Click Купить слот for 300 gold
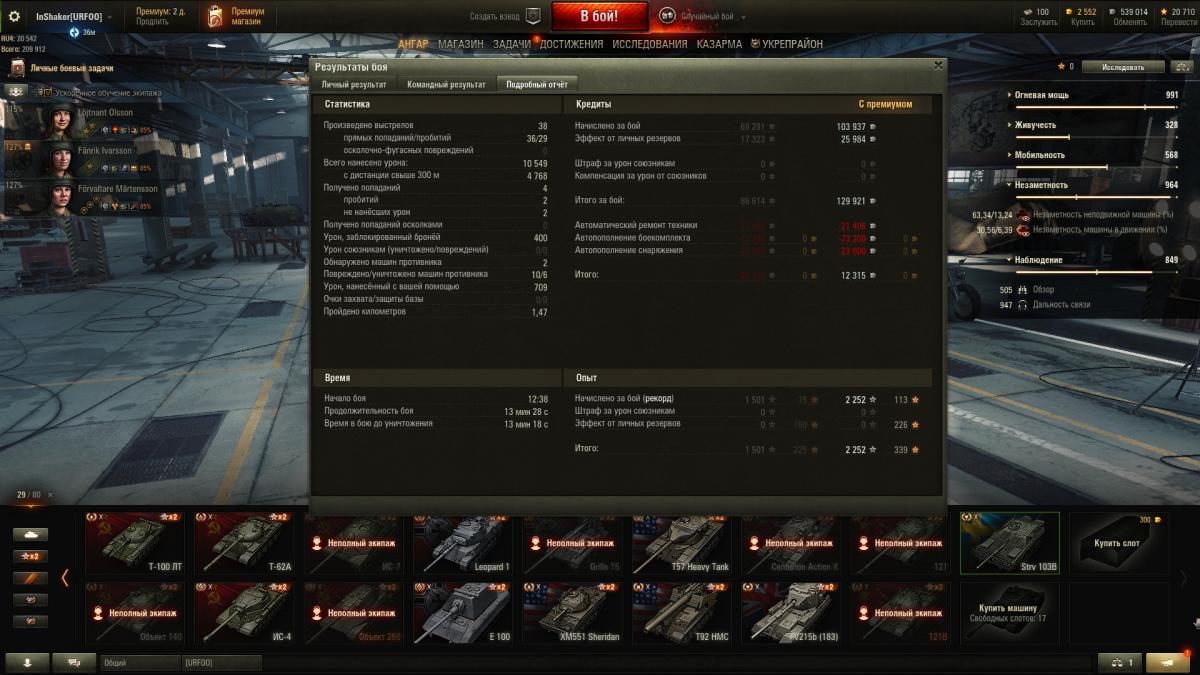The image size is (1200, 675). pyautogui.click(x=1119, y=543)
